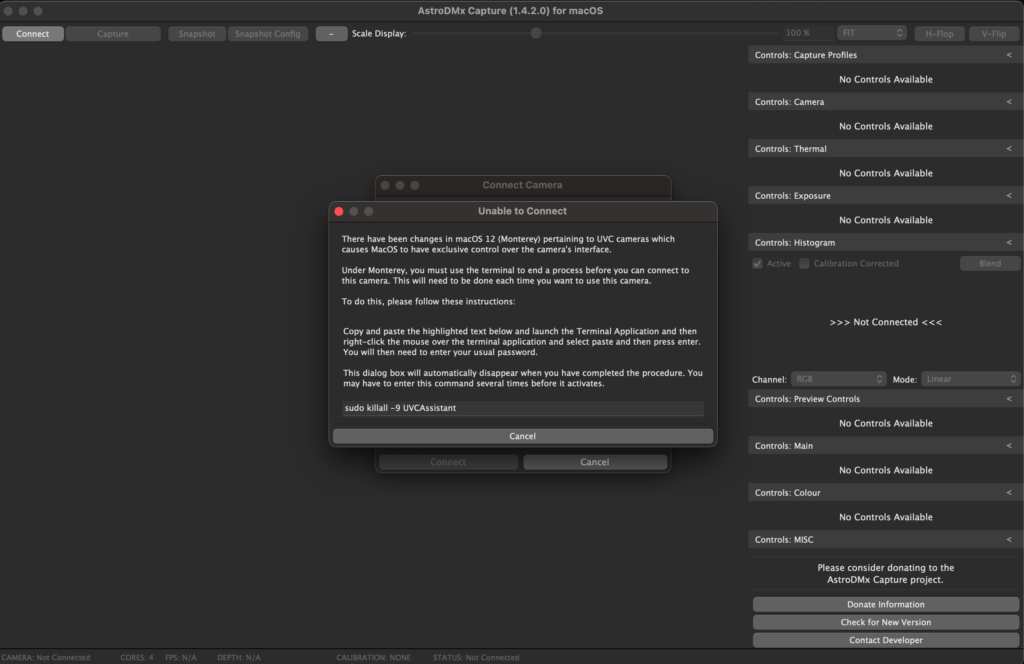1024x664 pixels.
Task: Open the Channel RGB dropdown
Action: (x=838, y=379)
